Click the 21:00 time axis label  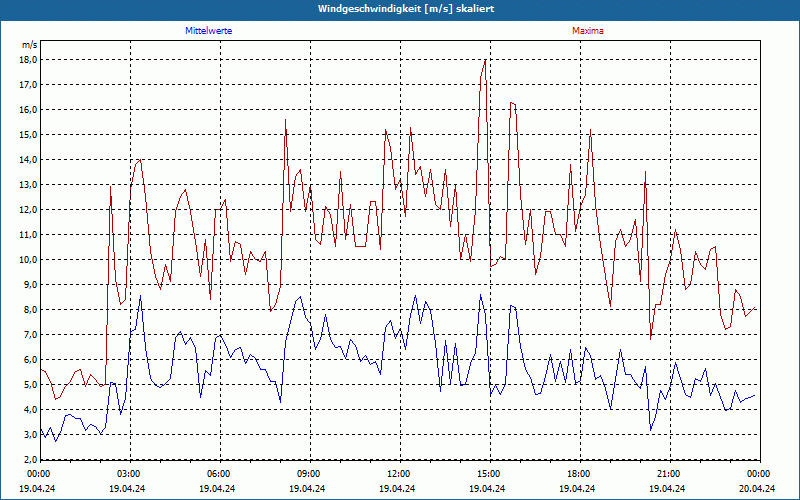[x=670, y=474]
